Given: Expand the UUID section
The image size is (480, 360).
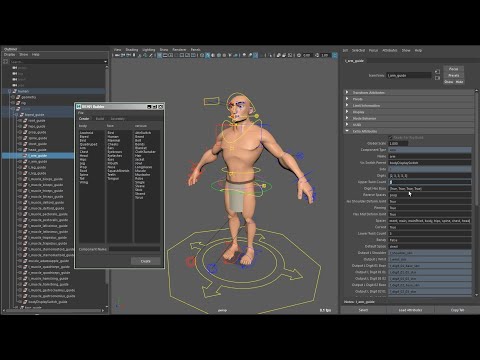Looking at the screenshot, I should [347, 125].
